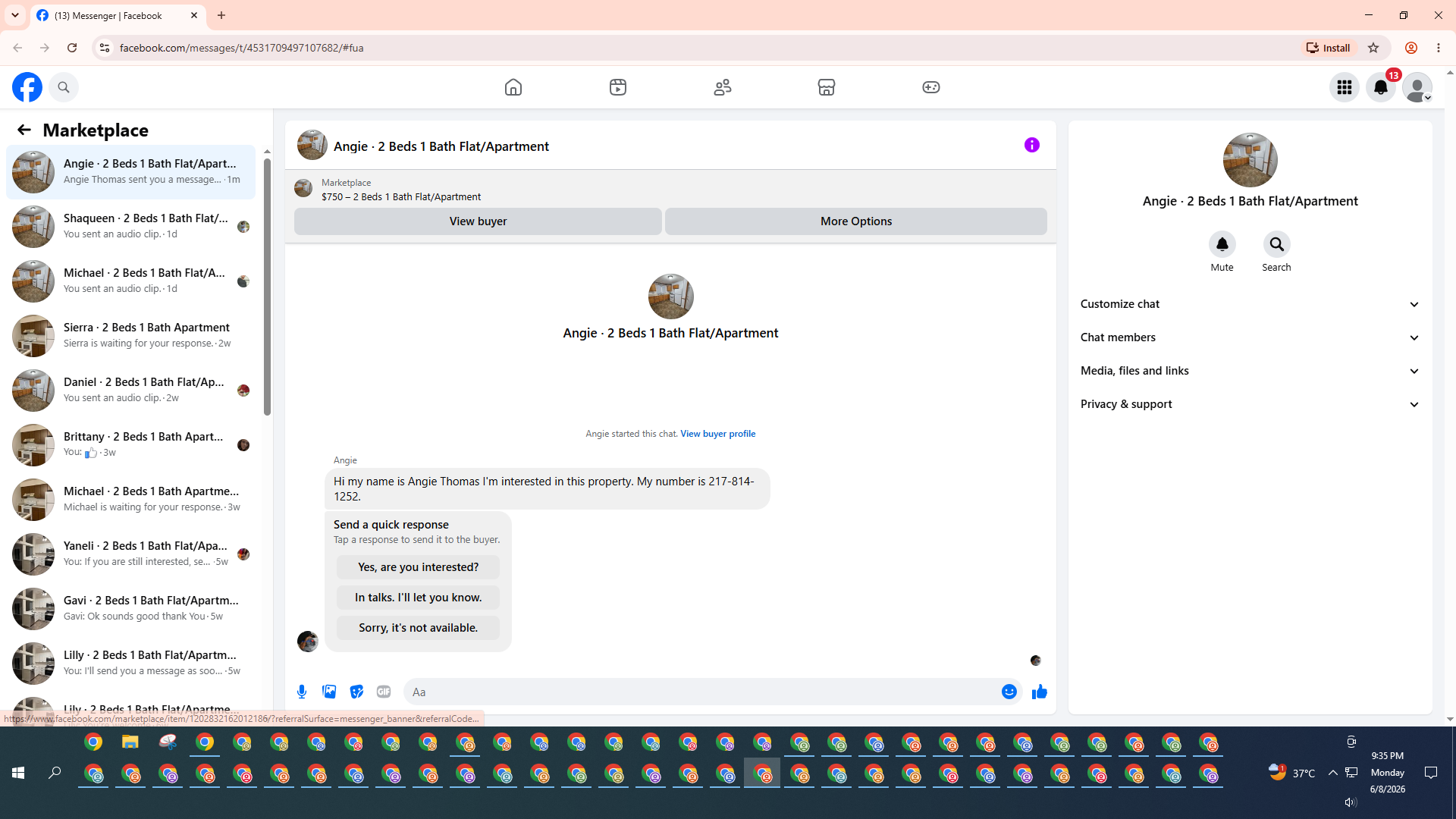This screenshot has height=819, width=1456.
Task: Focus the Aa message input field
Action: [x=701, y=692]
